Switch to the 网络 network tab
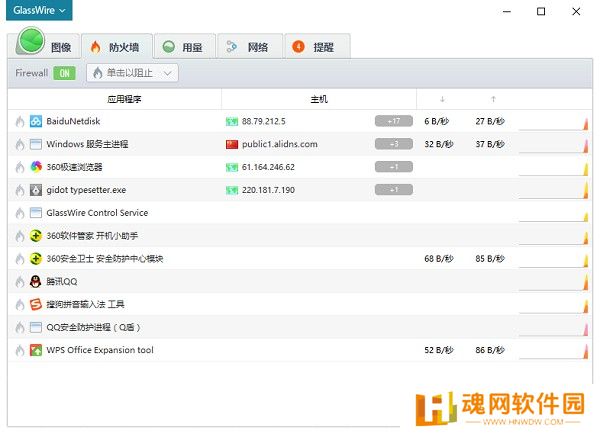 pyautogui.click(x=250, y=47)
